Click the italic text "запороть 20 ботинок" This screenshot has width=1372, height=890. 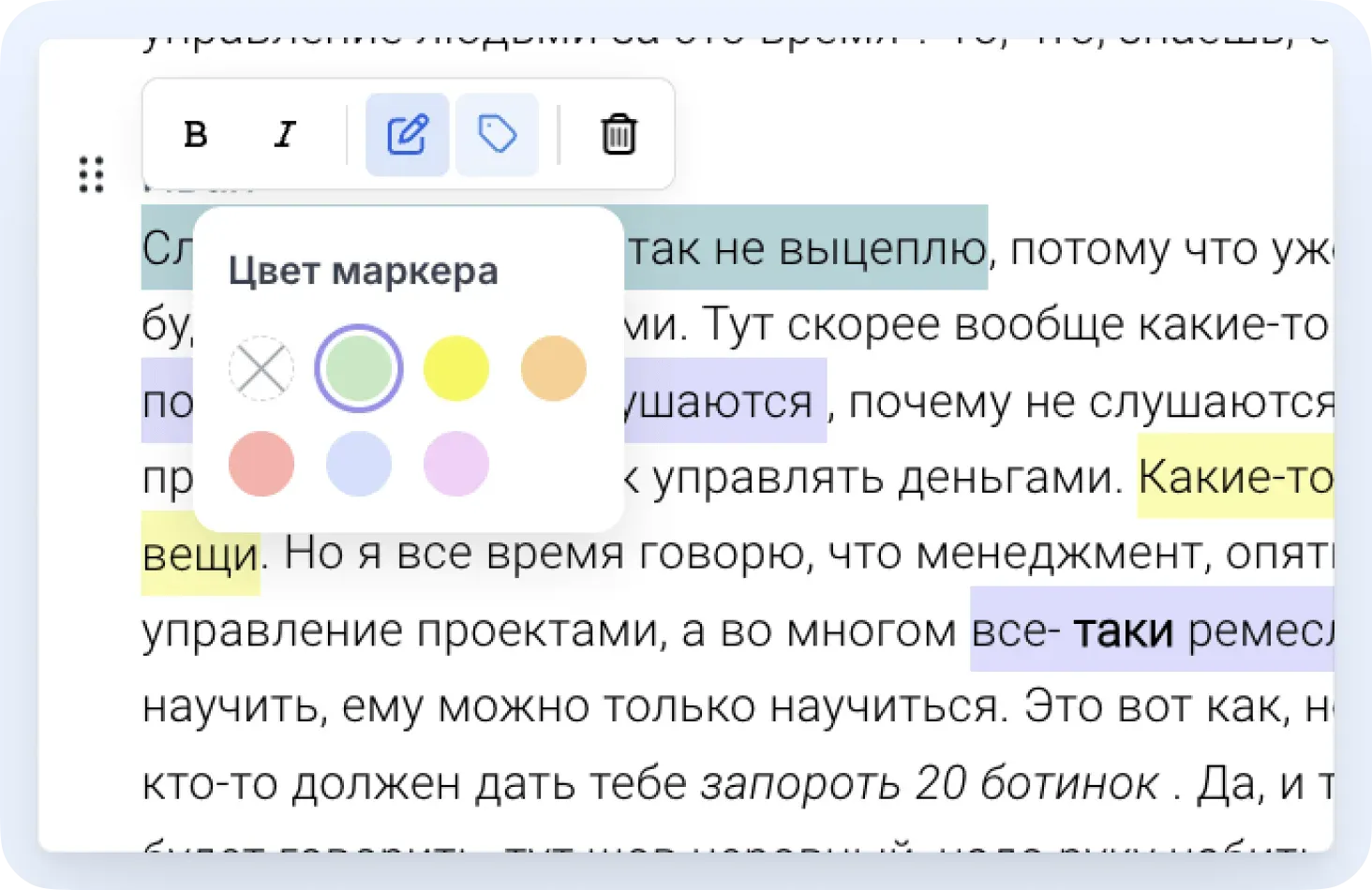click(x=930, y=783)
